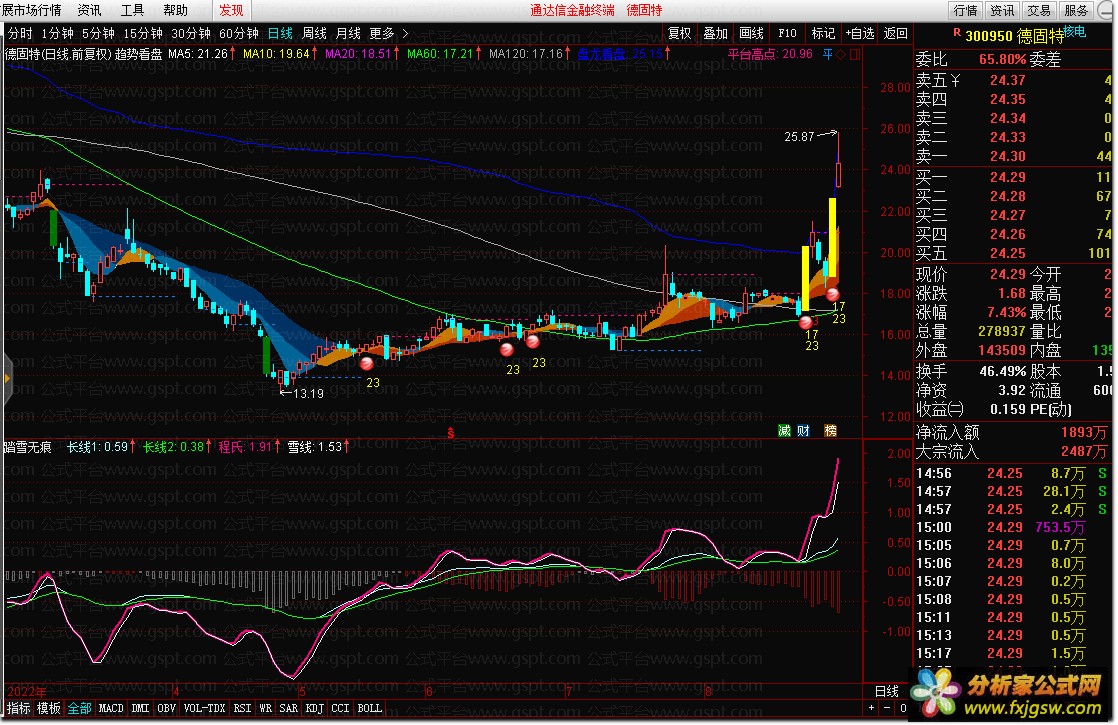Select the 日线 daily period tab

(x=280, y=34)
